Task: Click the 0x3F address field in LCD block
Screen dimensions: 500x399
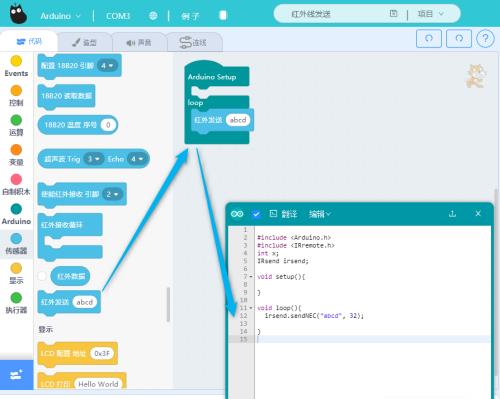Action: [102, 353]
